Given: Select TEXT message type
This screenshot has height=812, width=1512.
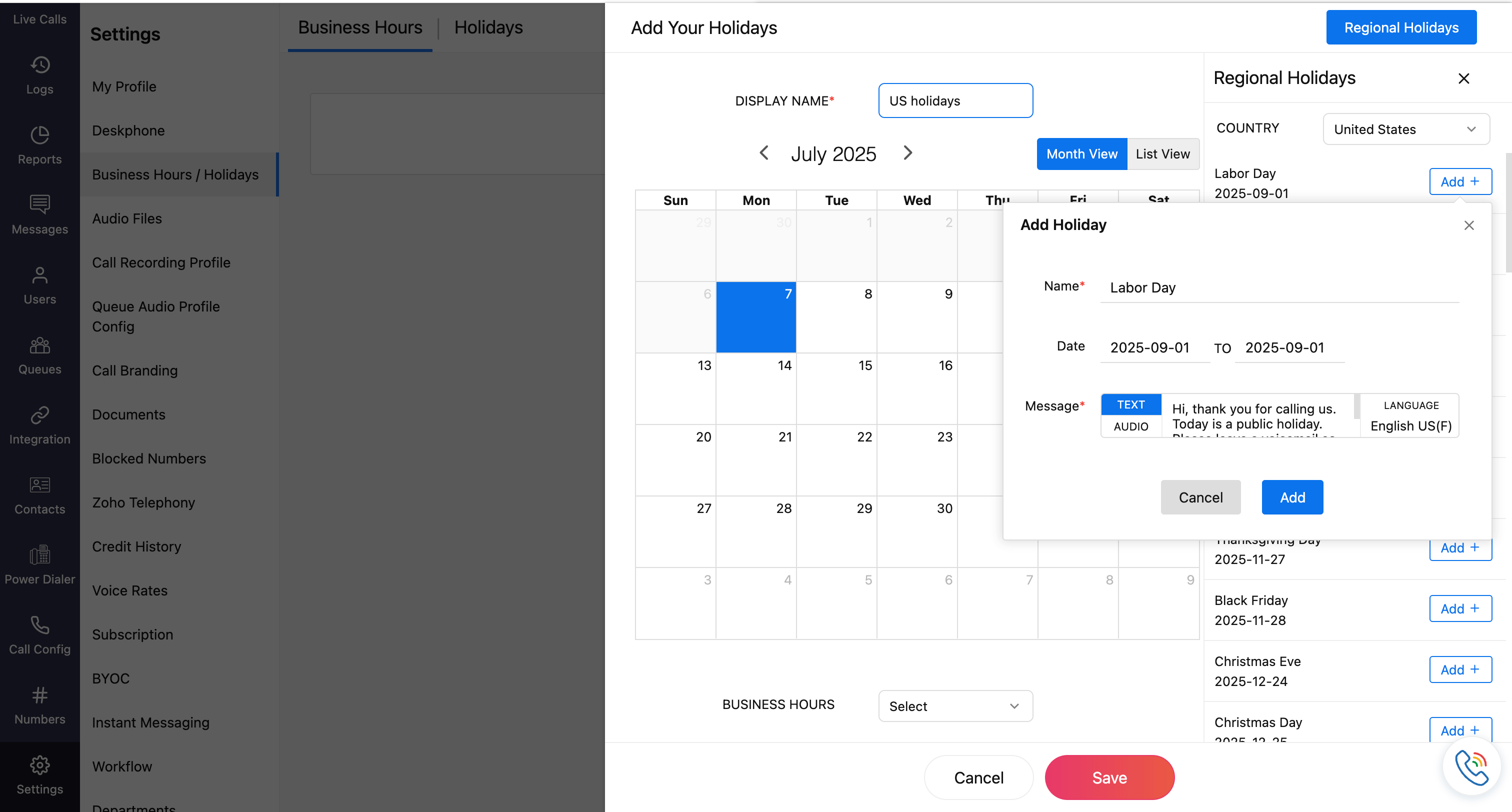Looking at the screenshot, I should (x=1130, y=404).
